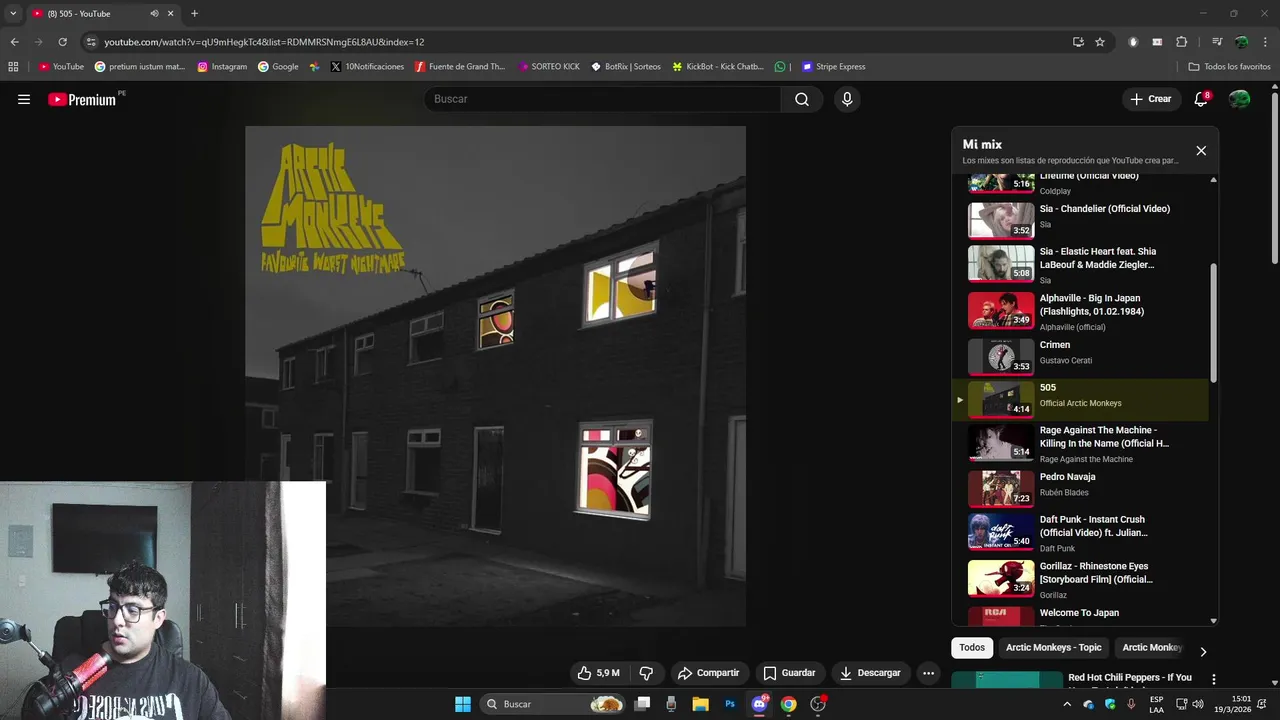The height and width of the screenshot is (720, 1280).
Task: Open the YouTube hamburger guide menu
Action: (x=24, y=99)
